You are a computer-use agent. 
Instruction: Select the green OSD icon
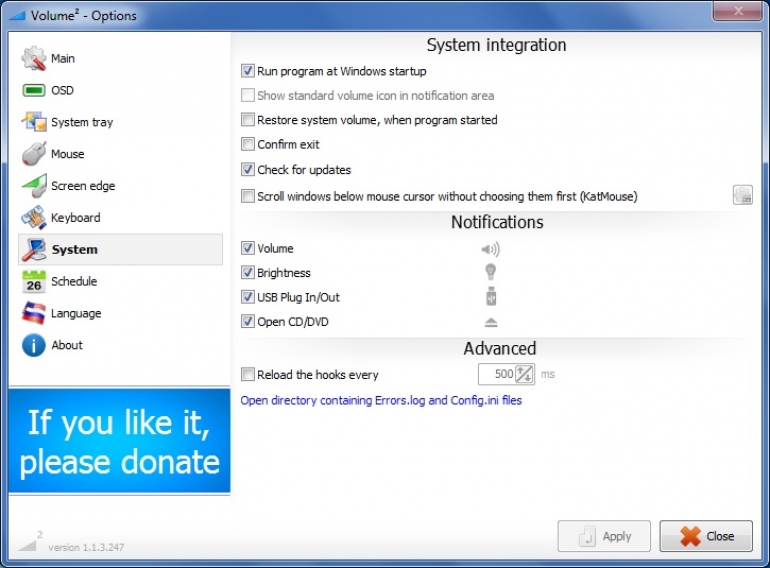coord(33,90)
